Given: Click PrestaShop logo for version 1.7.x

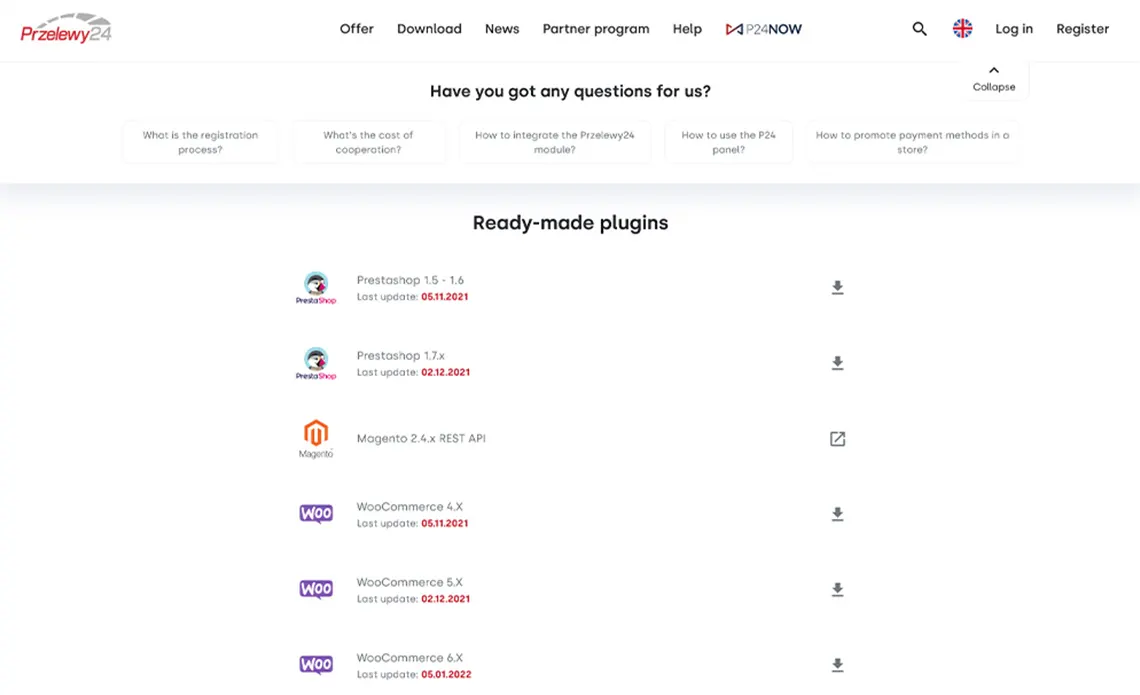Looking at the screenshot, I should [316, 363].
